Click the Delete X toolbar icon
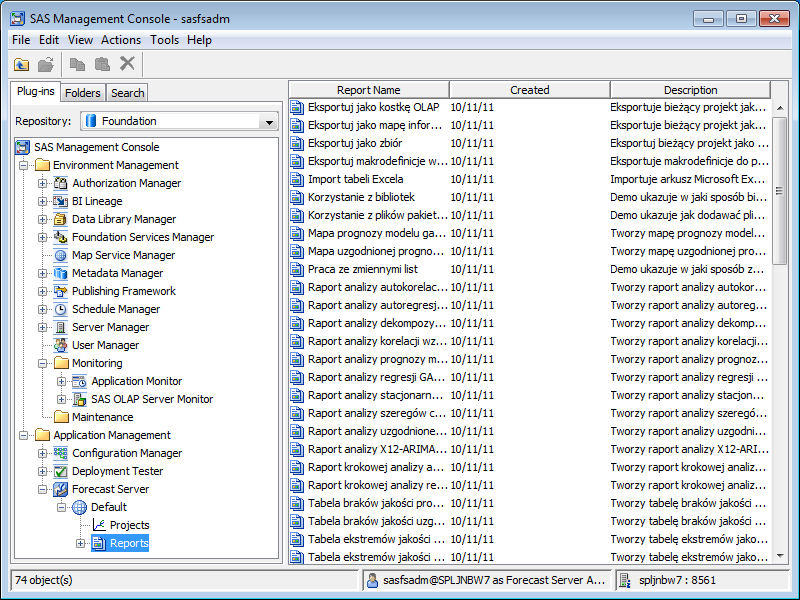Image resolution: width=800 pixels, height=600 pixels. [x=127, y=64]
